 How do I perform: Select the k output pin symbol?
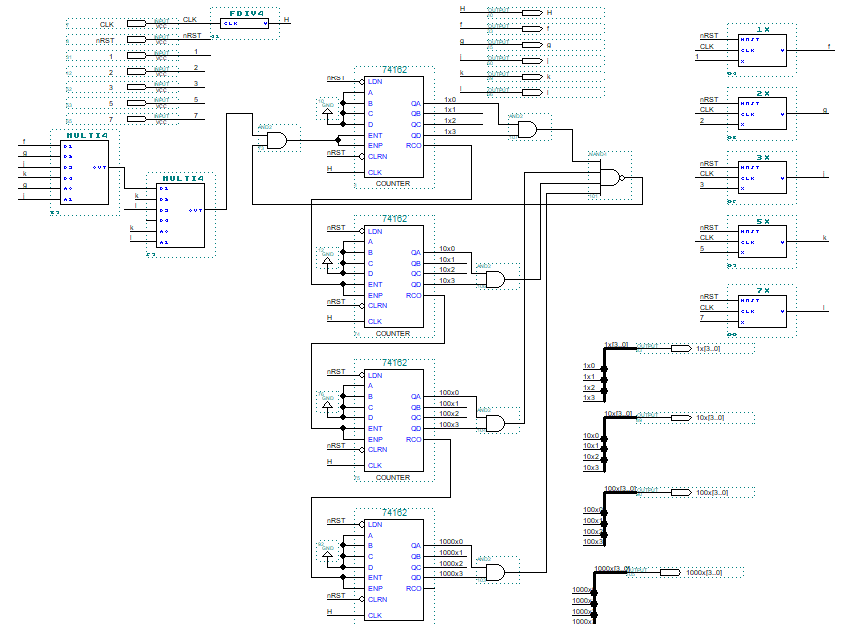point(532,76)
